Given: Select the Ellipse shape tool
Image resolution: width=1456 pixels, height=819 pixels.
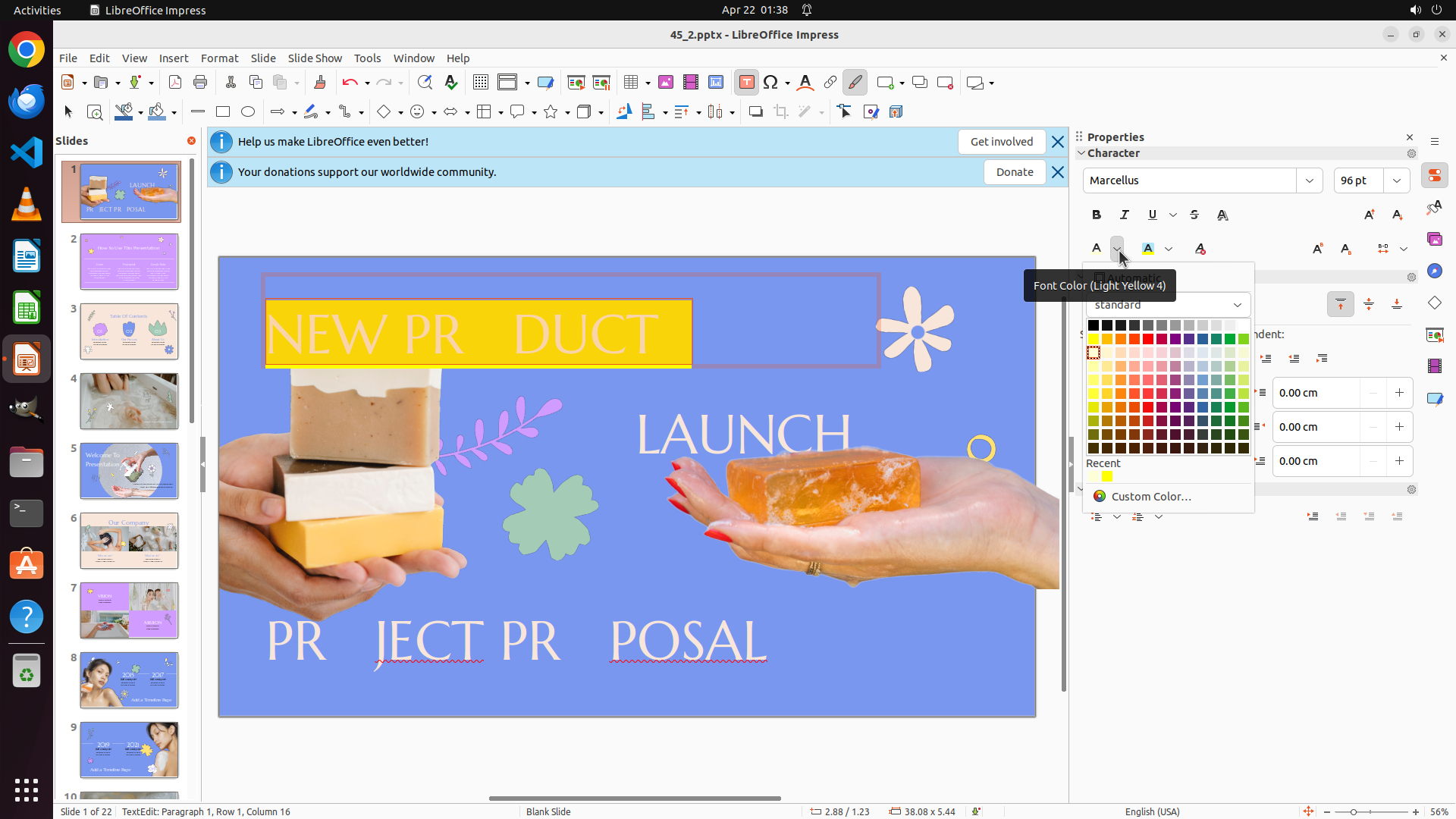Looking at the screenshot, I should click(248, 112).
